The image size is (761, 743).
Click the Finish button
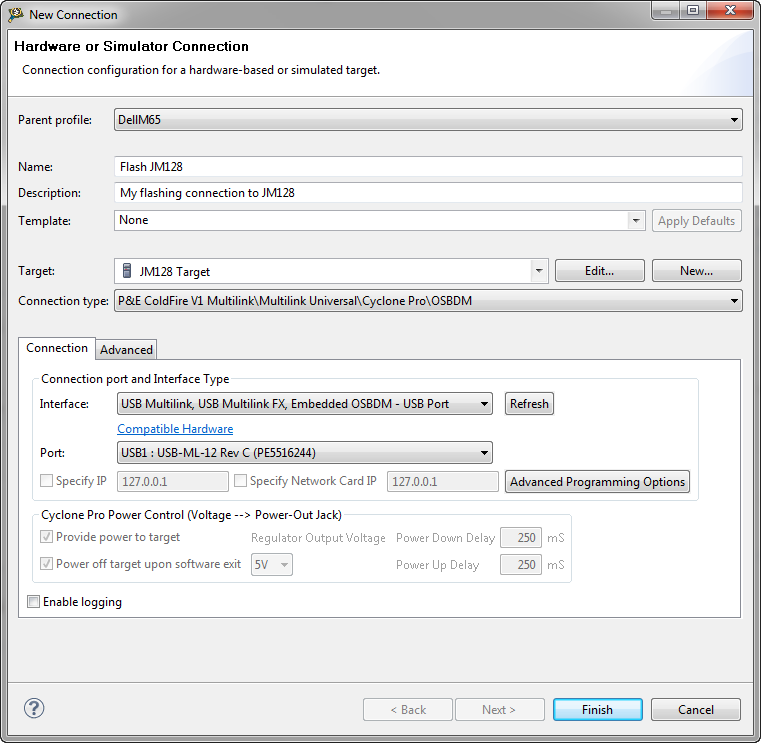pyautogui.click(x=597, y=710)
